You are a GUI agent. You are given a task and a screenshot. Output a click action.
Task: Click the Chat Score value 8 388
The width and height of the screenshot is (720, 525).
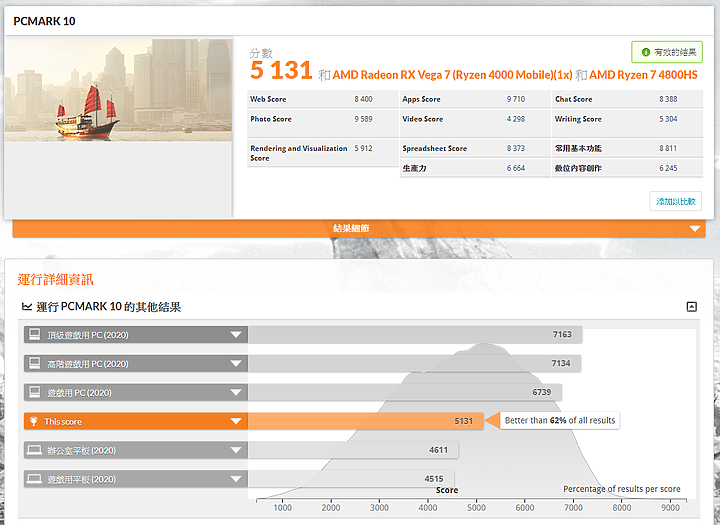coord(668,99)
